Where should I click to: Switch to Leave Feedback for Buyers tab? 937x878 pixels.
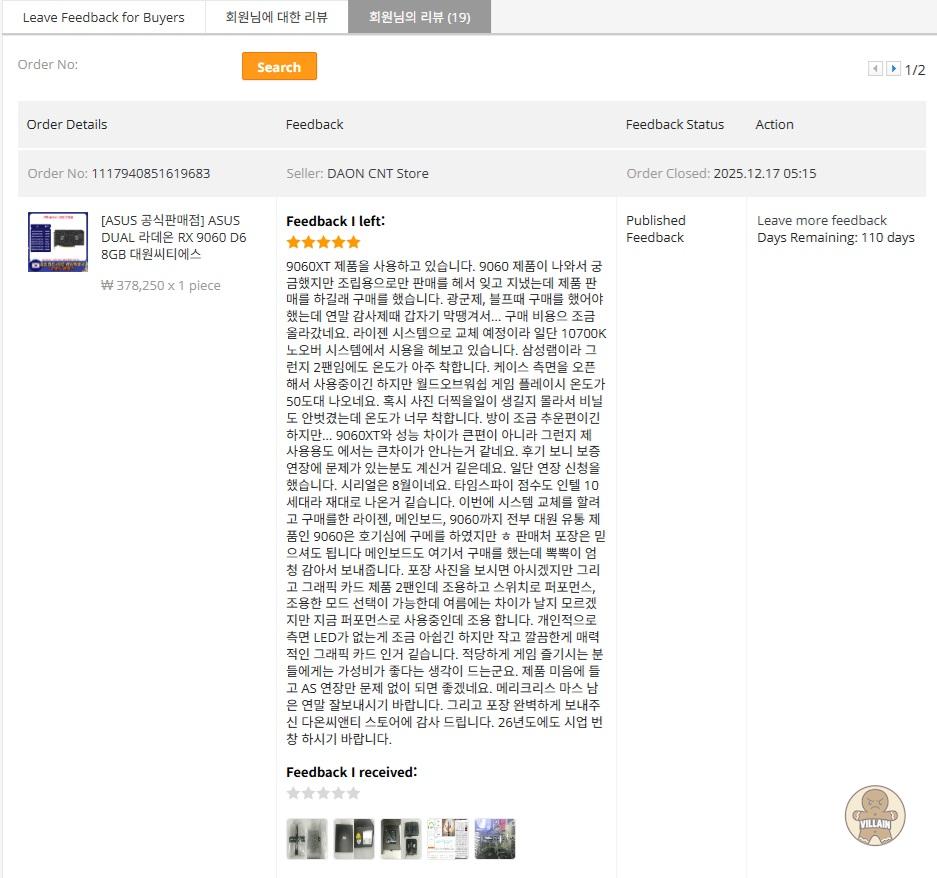point(103,17)
